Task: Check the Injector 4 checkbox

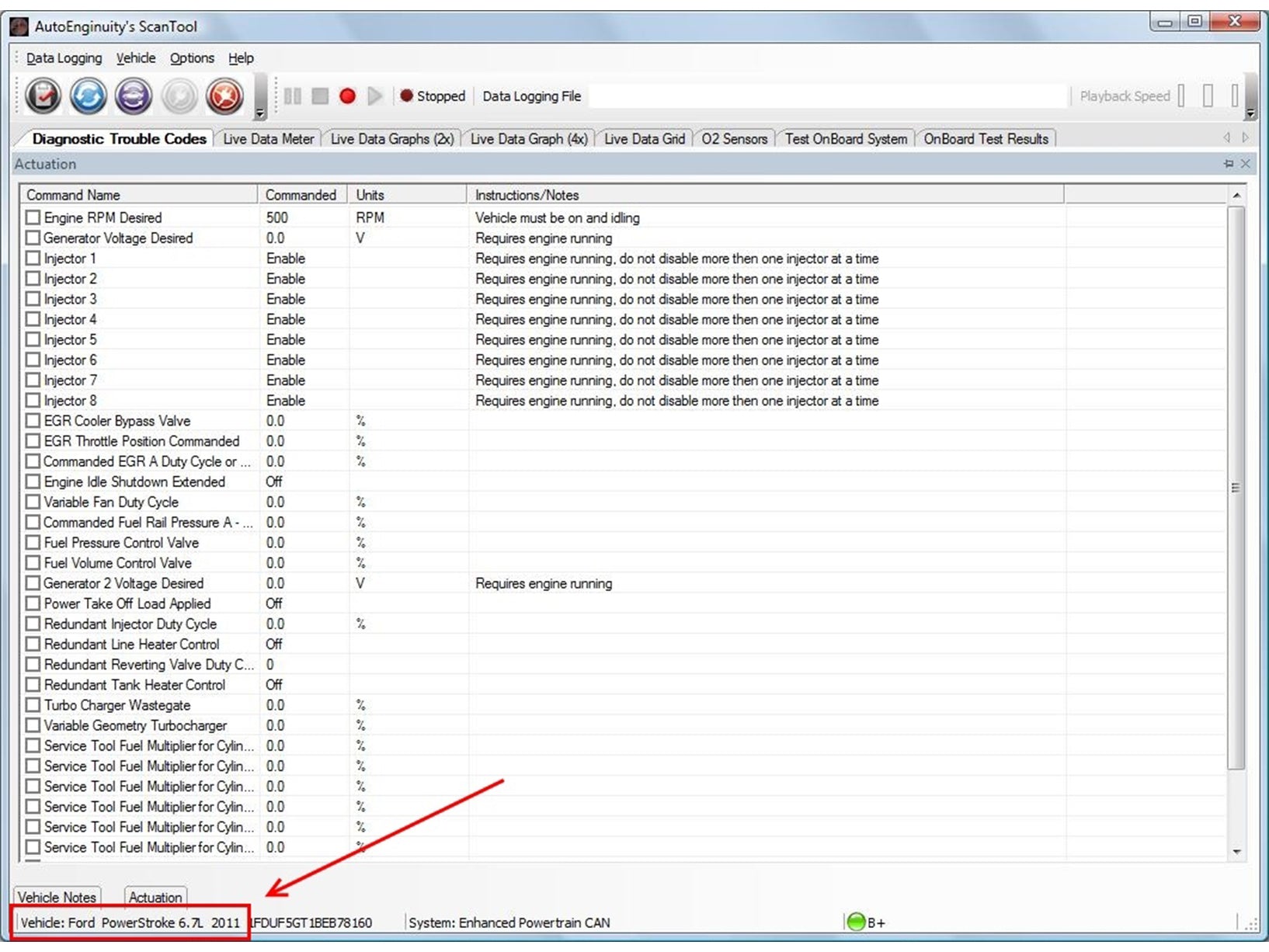Action: [x=33, y=319]
